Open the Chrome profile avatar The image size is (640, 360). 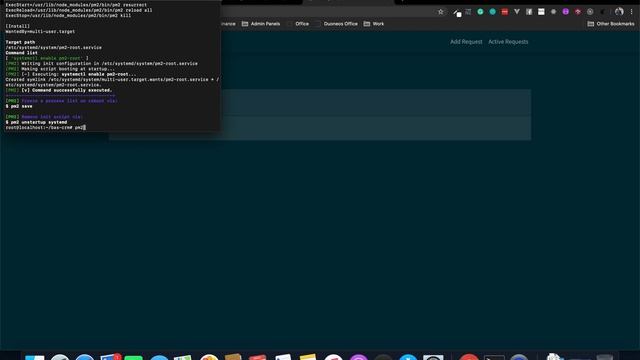[619, 12]
